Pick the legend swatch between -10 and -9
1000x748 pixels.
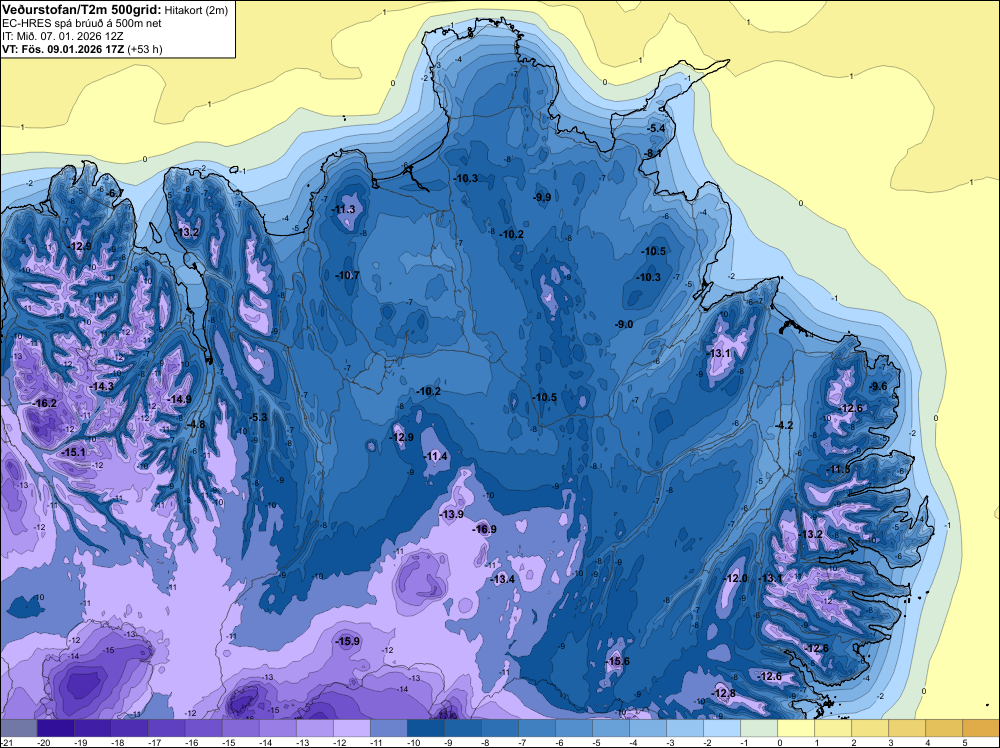point(425,728)
